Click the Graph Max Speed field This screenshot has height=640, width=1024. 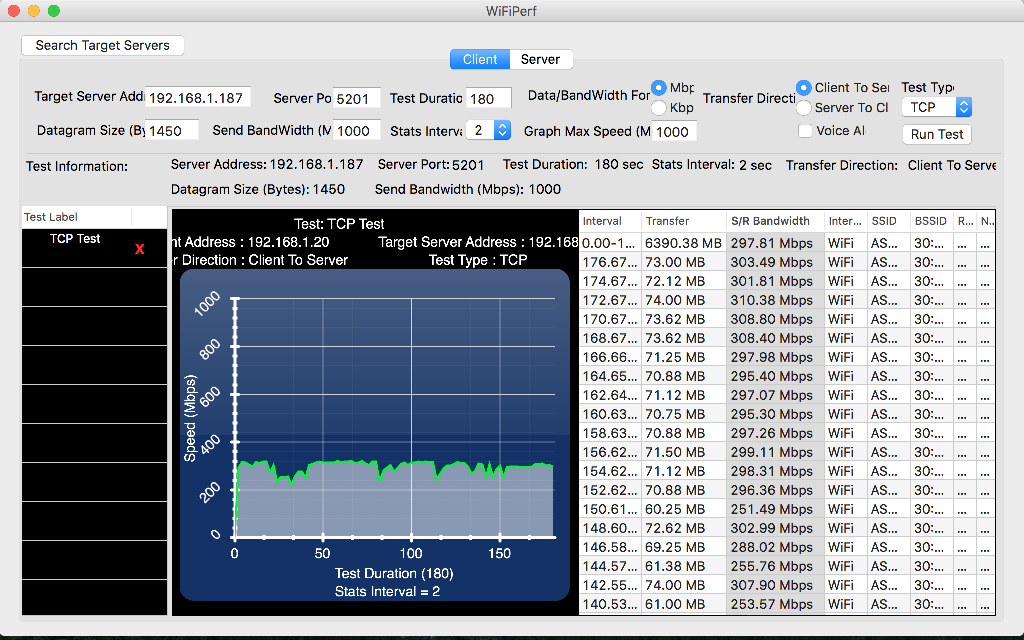pyautogui.click(x=674, y=131)
